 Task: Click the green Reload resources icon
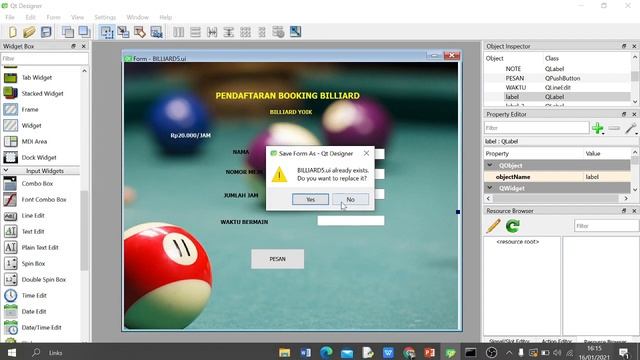coord(513,226)
